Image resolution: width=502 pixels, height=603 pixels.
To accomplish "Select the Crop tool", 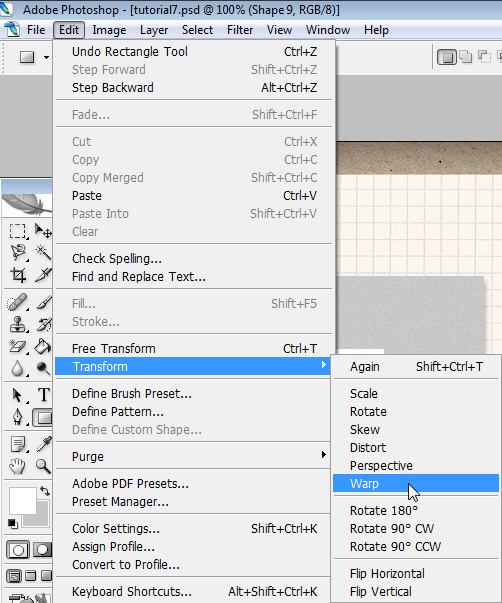I will (18, 275).
